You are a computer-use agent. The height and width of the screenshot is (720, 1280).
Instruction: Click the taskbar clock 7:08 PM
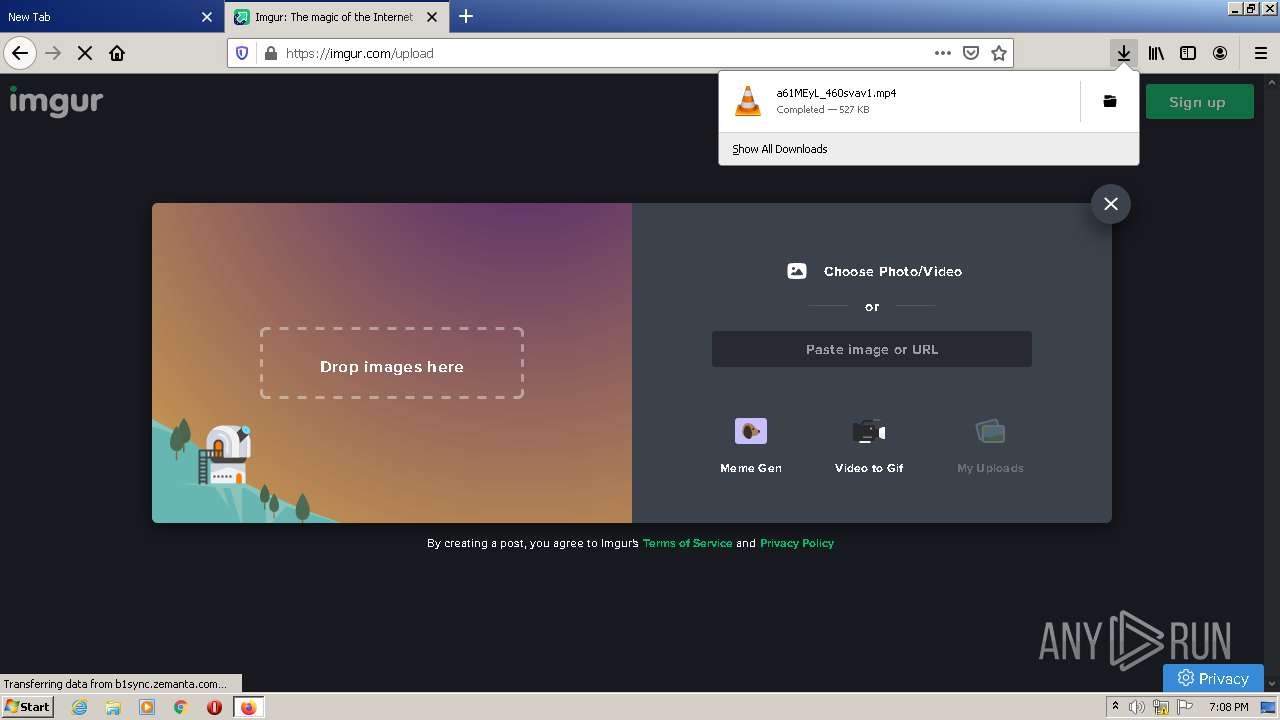tap(1228, 707)
